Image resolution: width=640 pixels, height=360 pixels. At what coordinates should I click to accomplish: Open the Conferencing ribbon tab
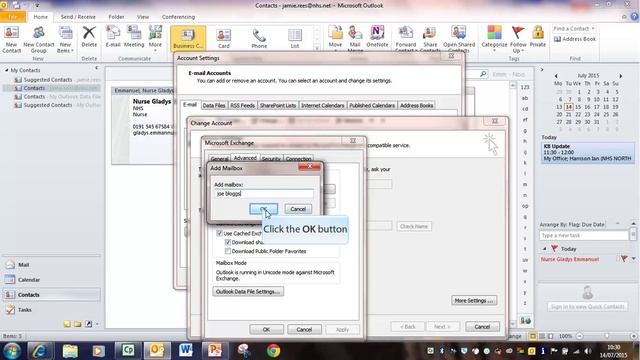click(x=178, y=17)
